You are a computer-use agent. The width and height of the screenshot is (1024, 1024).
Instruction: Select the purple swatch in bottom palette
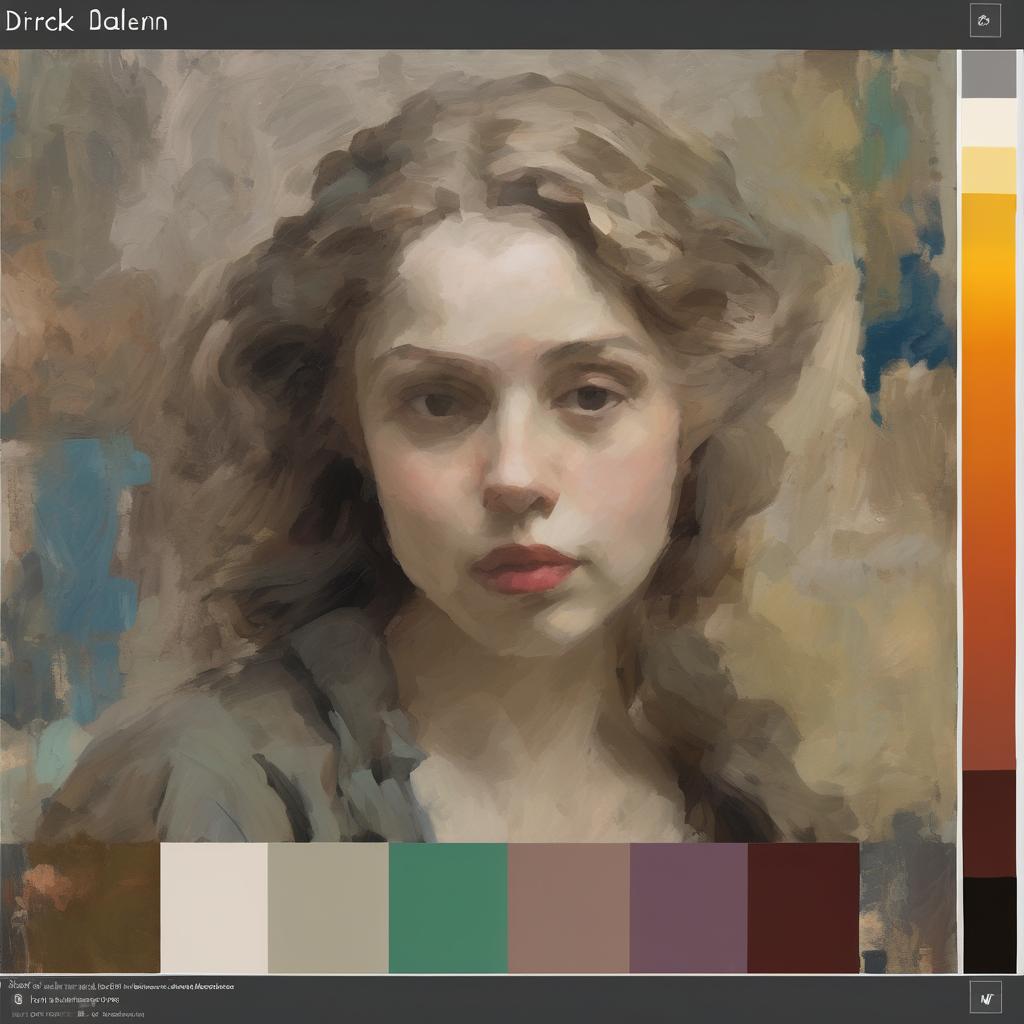pos(688,907)
